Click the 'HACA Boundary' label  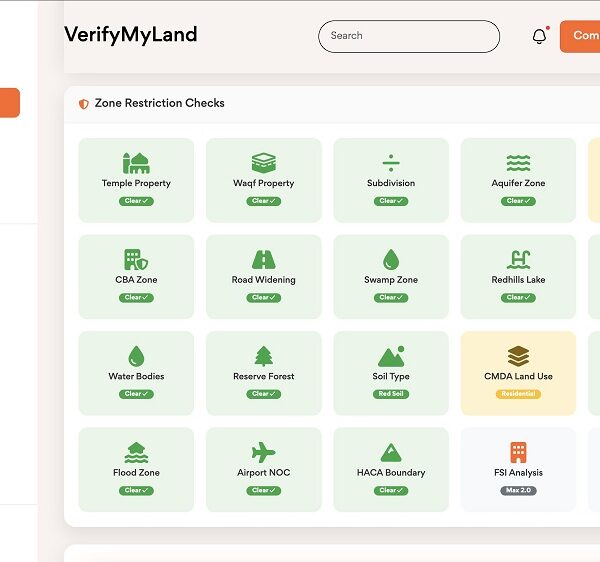pos(391,473)
